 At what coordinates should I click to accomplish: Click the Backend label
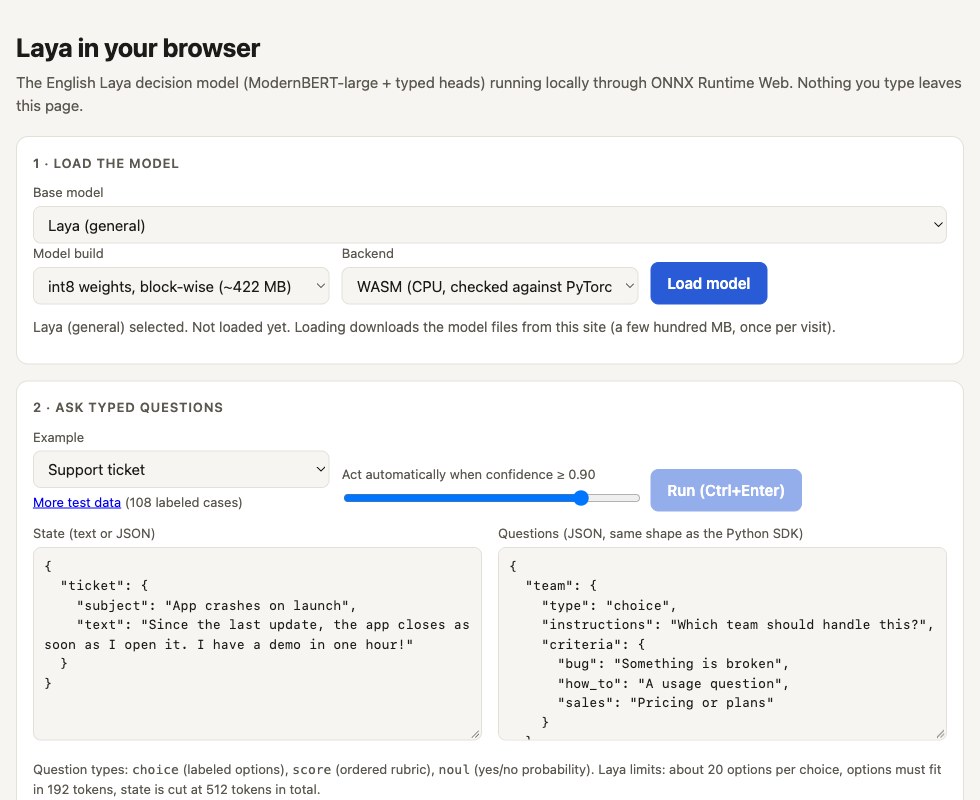pos(368,254)
